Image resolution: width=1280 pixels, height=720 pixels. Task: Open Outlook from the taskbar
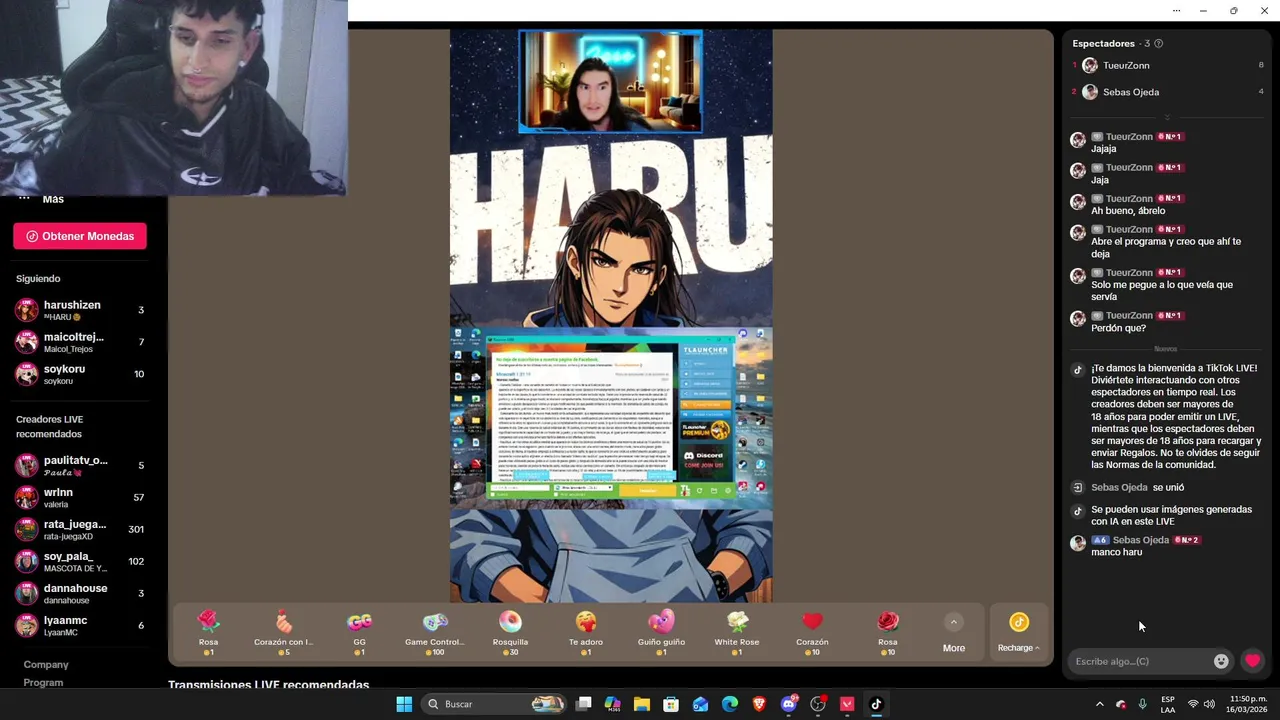coord(701,704)
